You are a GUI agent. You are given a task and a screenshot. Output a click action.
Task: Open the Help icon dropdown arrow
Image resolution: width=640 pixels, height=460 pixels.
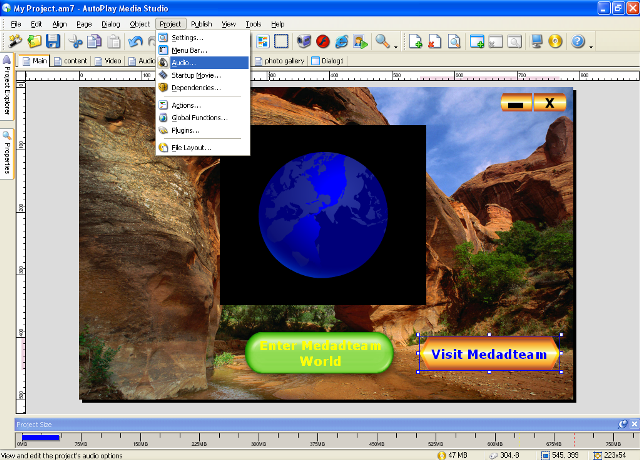(x=590, y=43)
